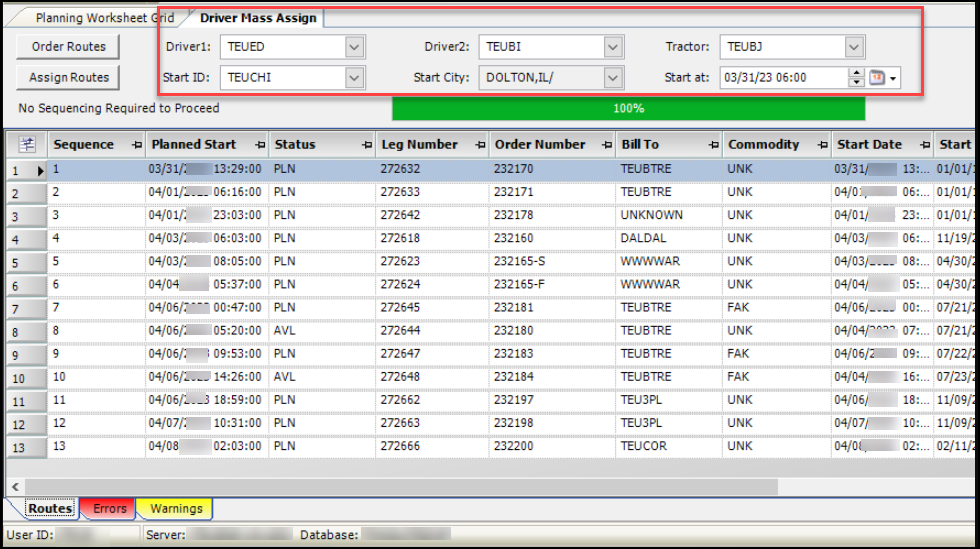Expand the Driver1 dropdown

[354, 47]
